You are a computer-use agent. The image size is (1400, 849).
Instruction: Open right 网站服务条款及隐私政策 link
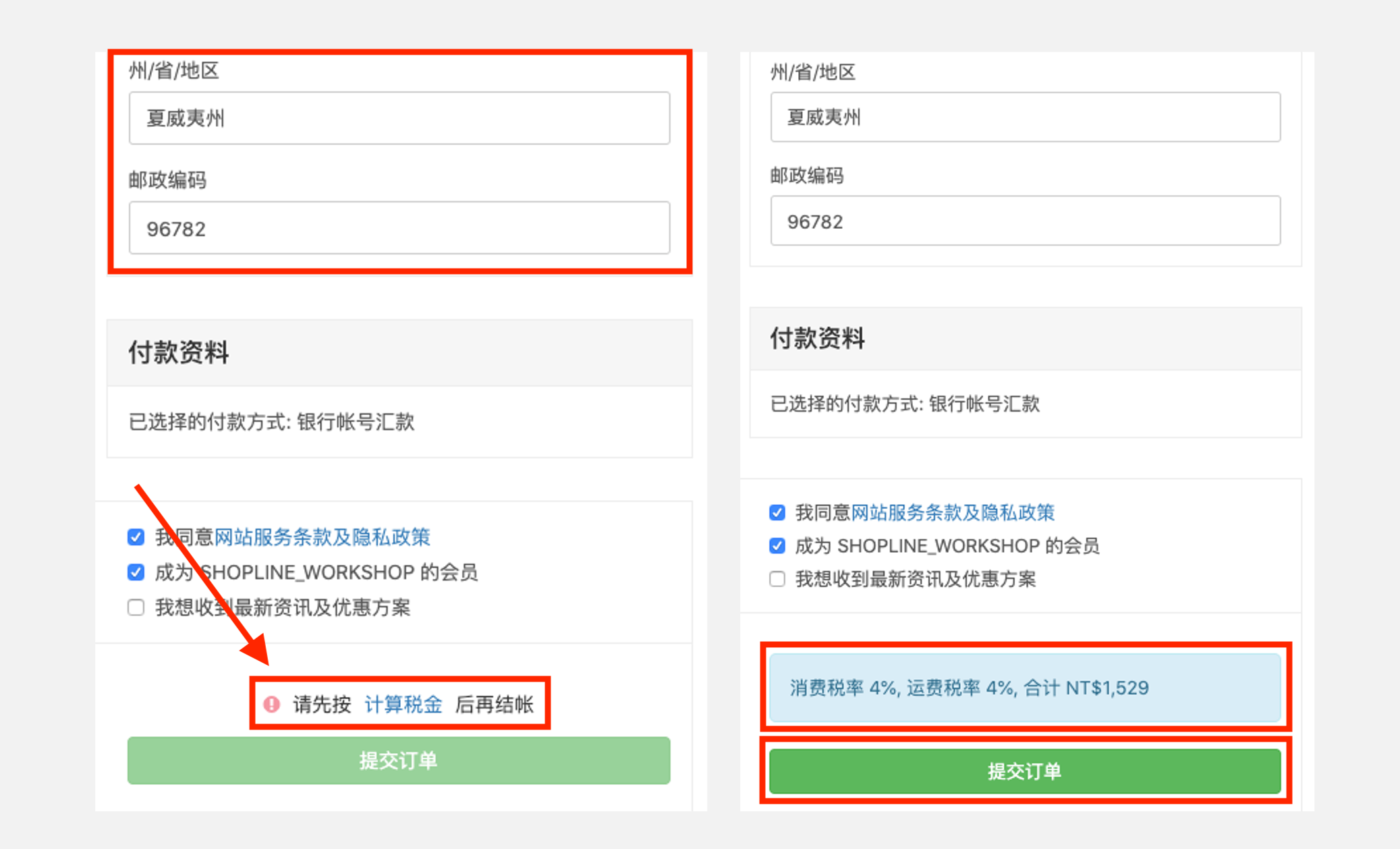[952, 513]
